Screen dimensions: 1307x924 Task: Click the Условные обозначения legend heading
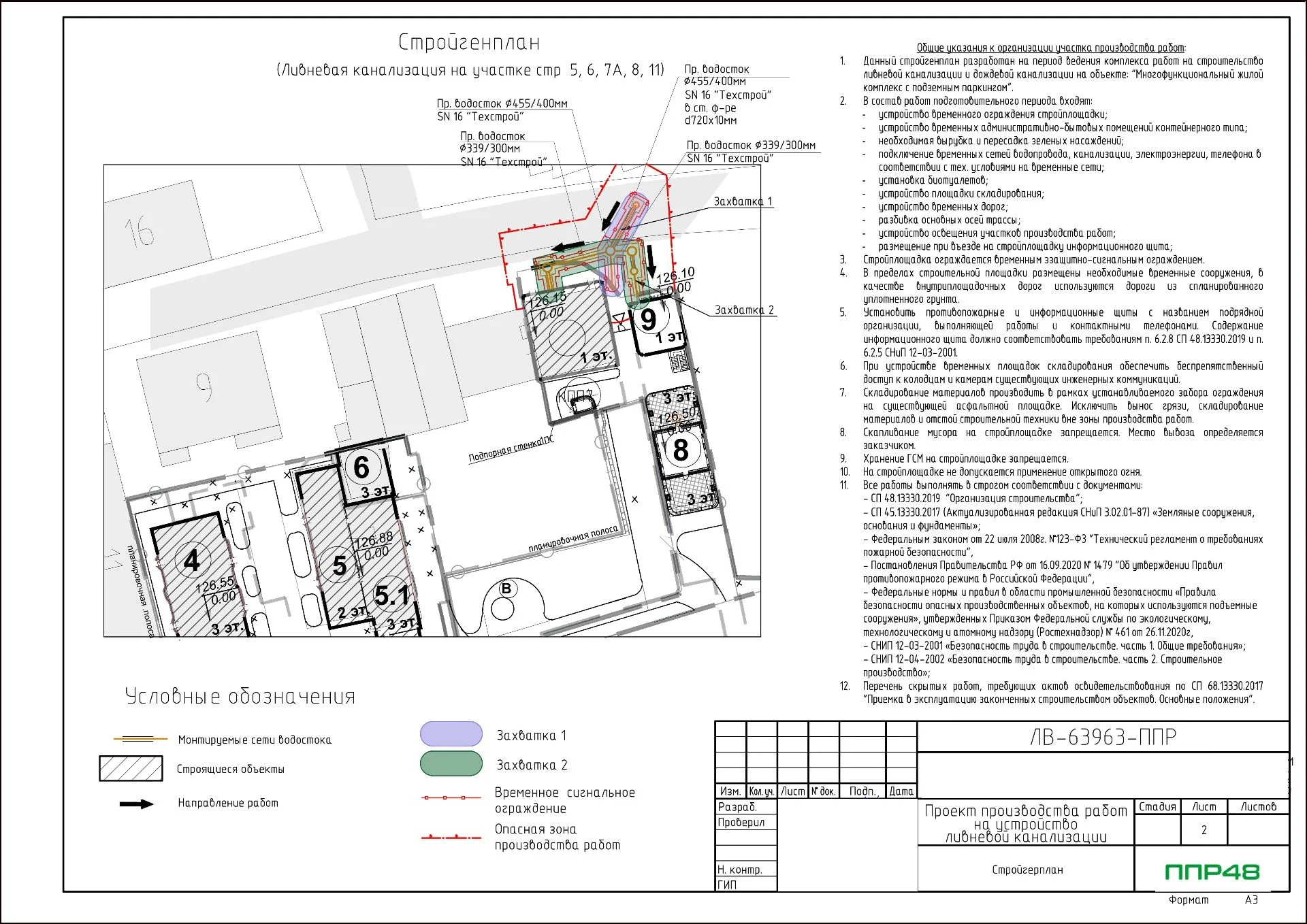click(240, 696)
